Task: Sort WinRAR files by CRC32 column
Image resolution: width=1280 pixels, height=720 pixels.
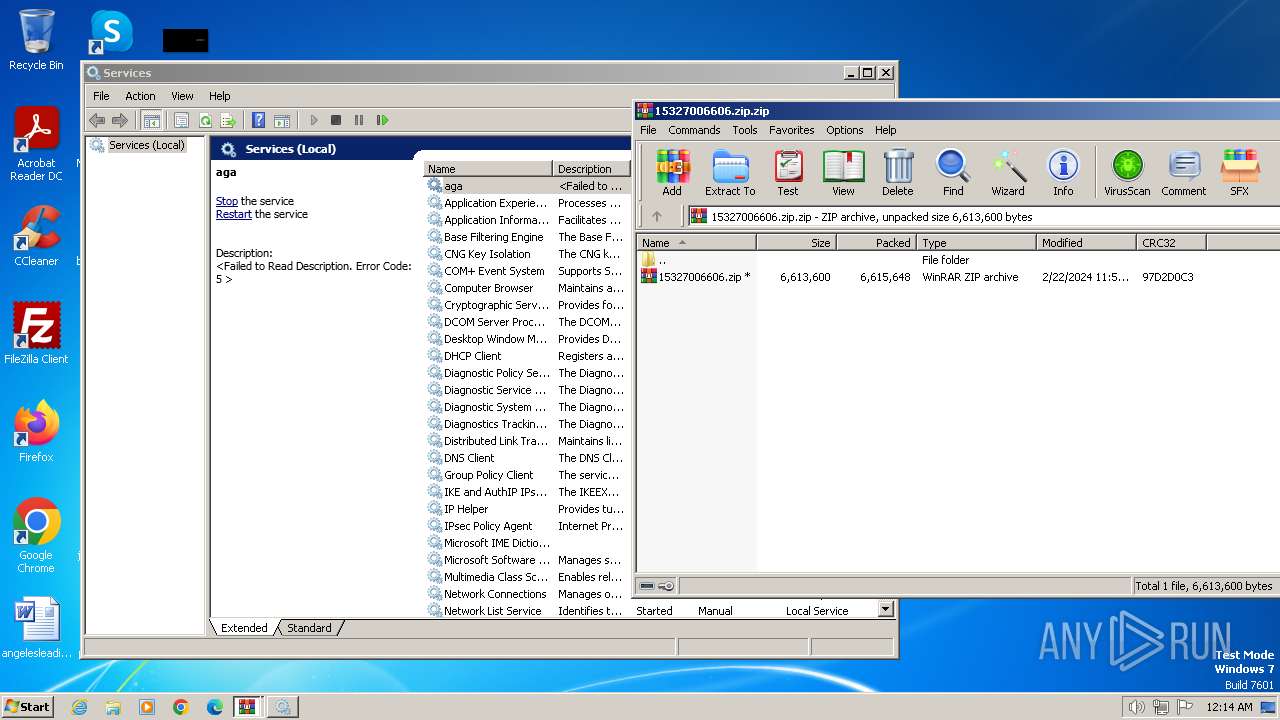Action: click(1171, 243)
